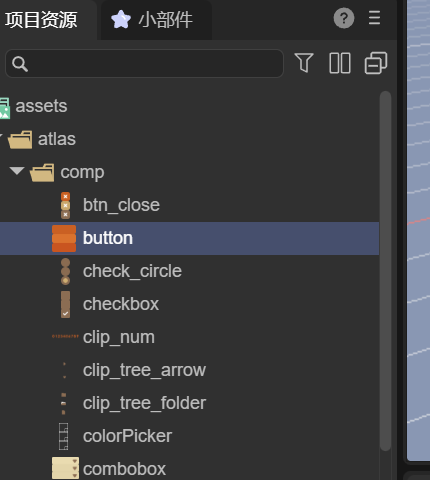Collapse the comp folder arrow

(x=16, y=171)
